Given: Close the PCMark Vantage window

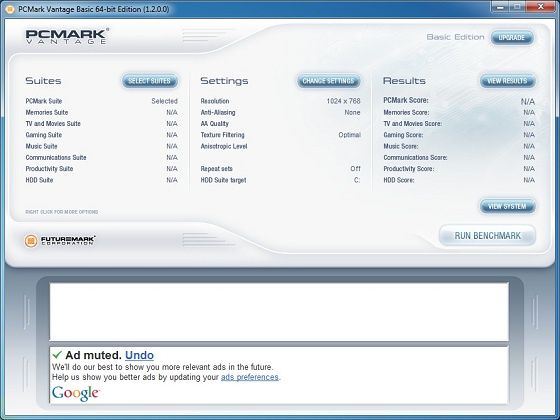Looking at the screenshot, I should pos(541,7).
